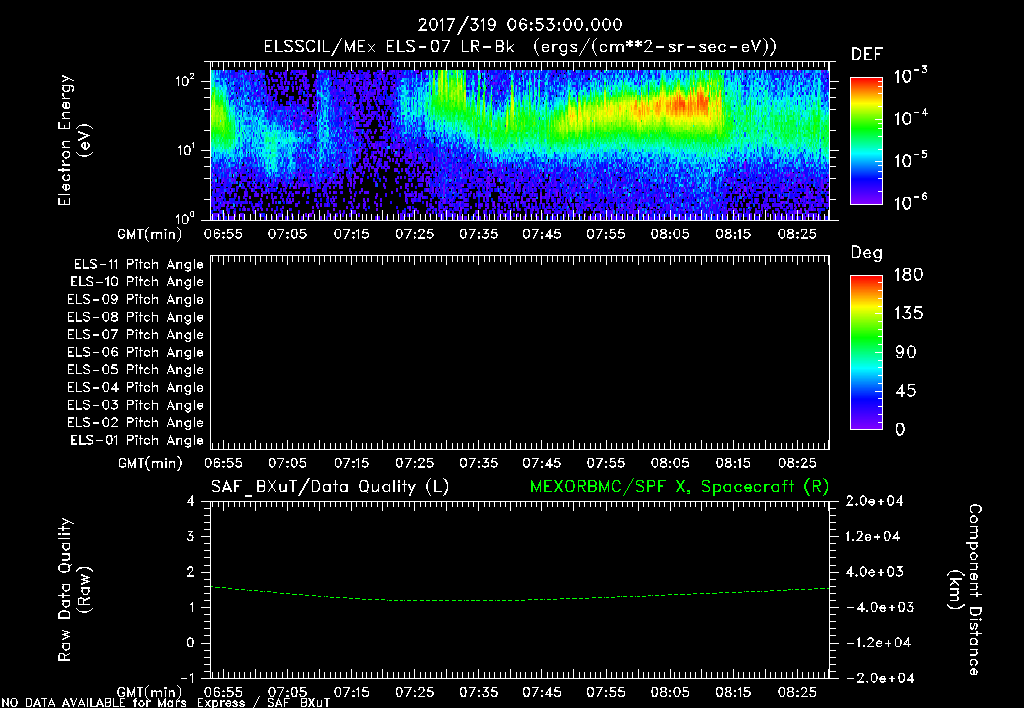
Task: Click the 10^-4 value on DEF scale
Action: [x=910, y=118]
